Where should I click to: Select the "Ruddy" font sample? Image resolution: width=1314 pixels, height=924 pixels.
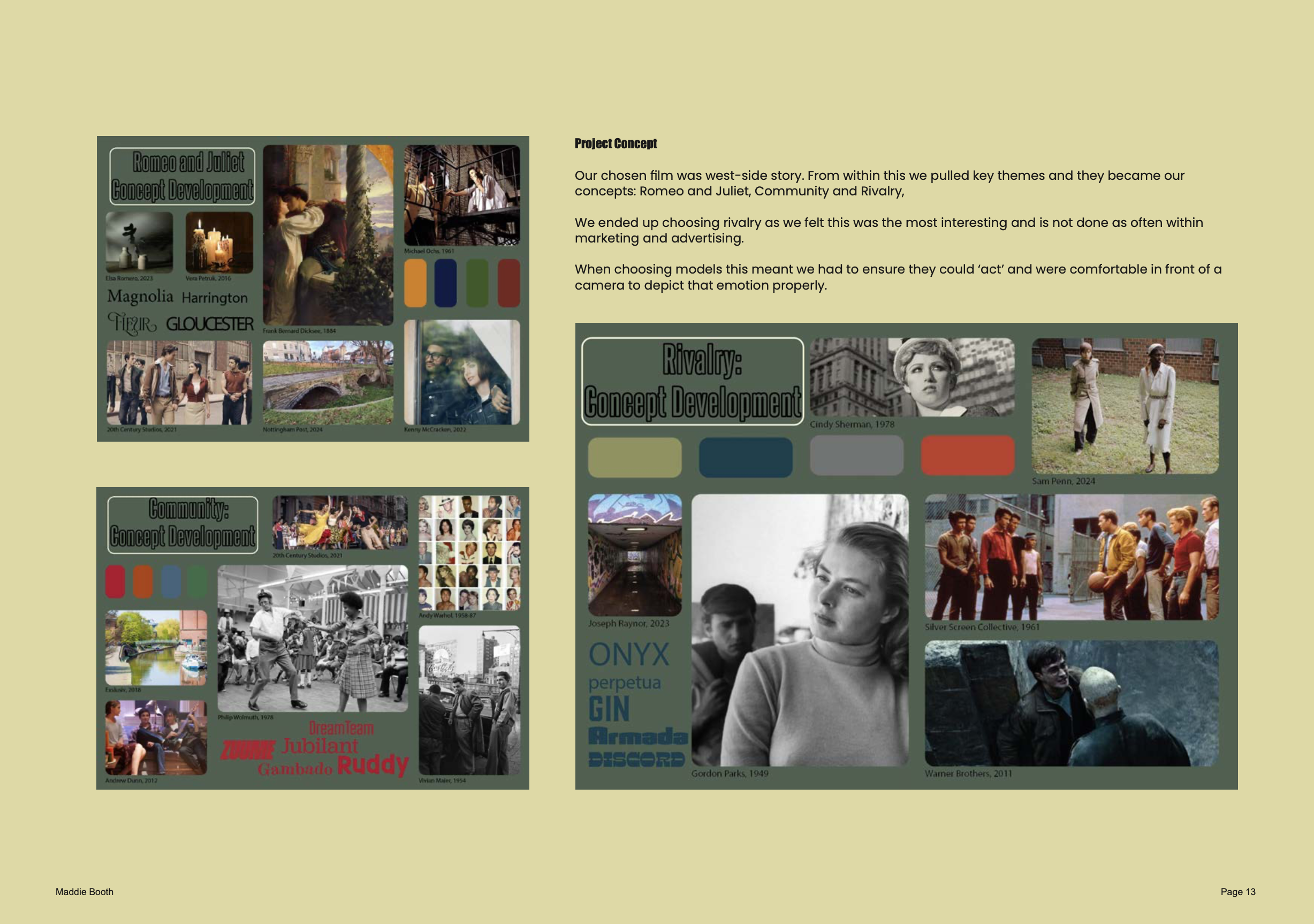point(373,765)
